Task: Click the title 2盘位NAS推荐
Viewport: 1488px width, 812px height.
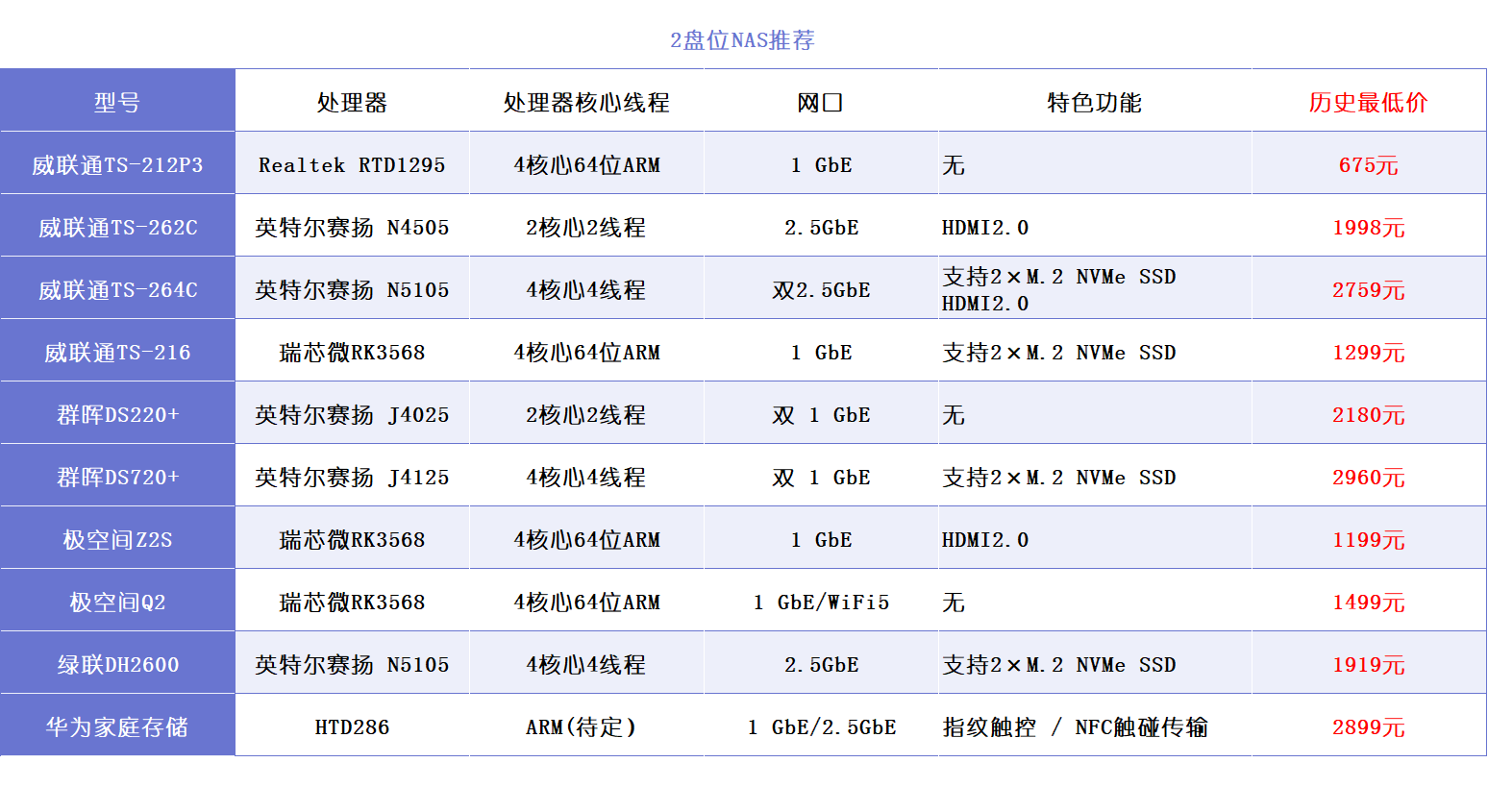Action: pos(743,40)
